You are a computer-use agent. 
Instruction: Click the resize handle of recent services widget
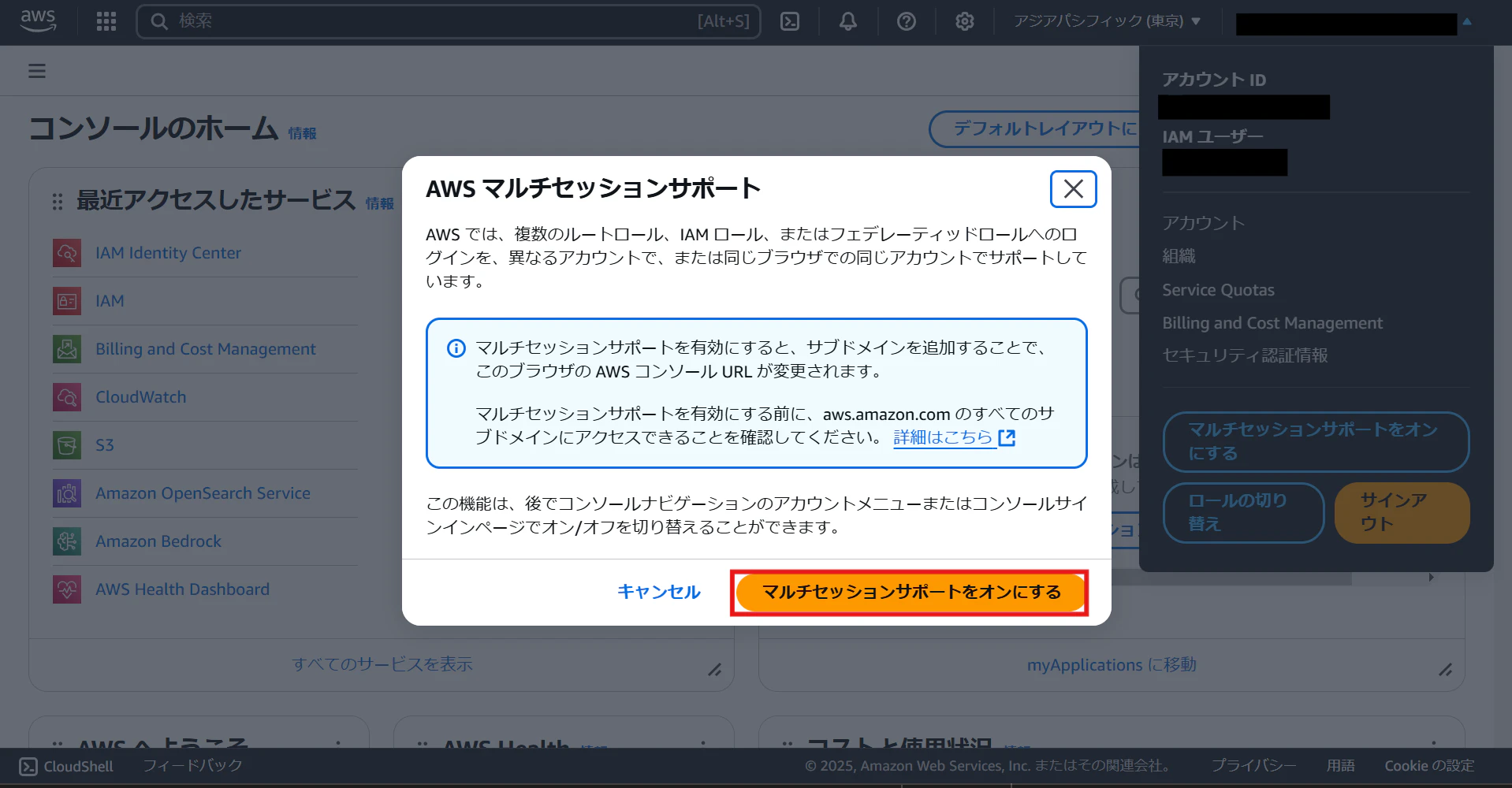[x=714, y=670]
